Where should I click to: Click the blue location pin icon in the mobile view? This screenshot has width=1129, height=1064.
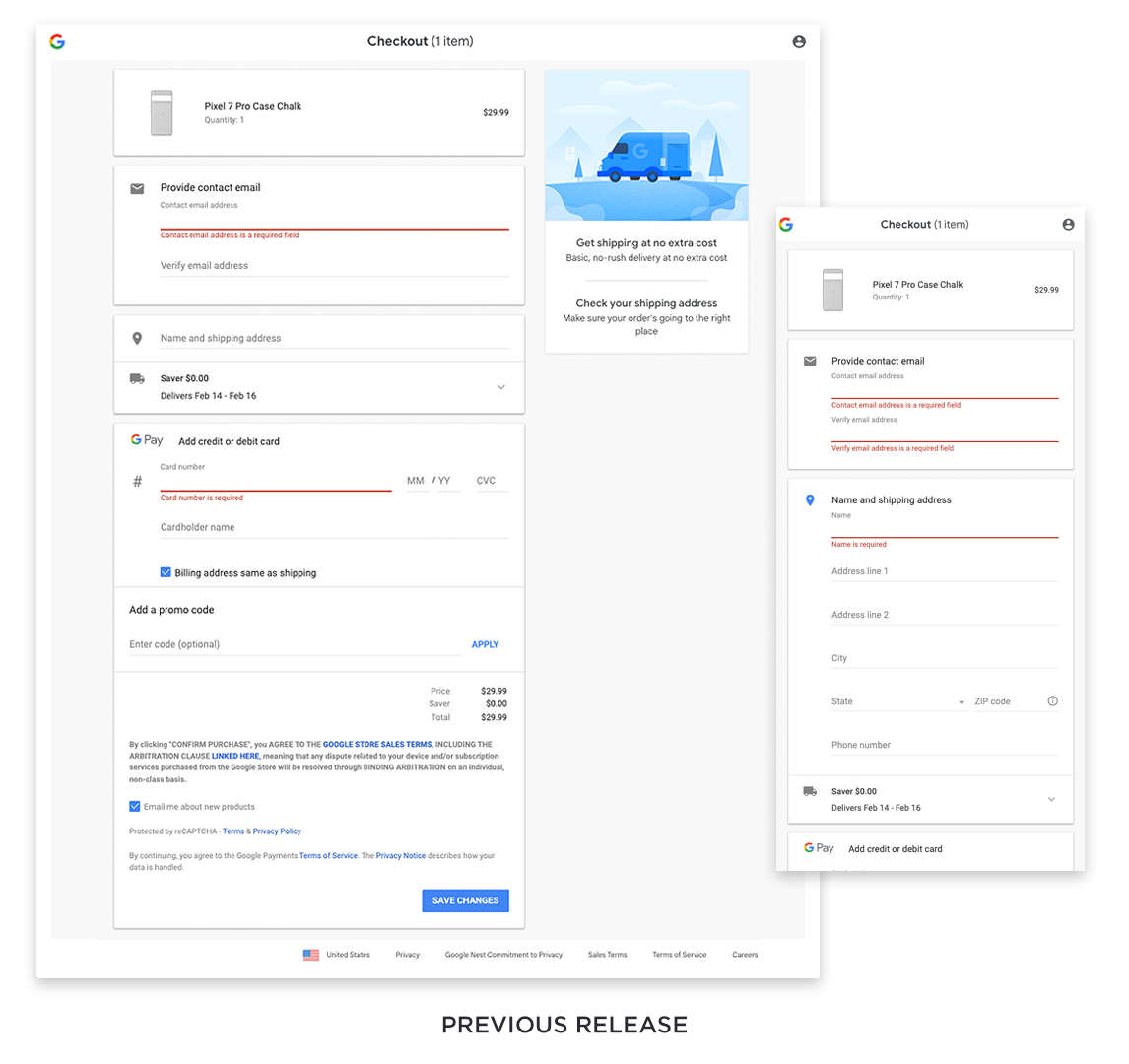click(x=810, y=499)
